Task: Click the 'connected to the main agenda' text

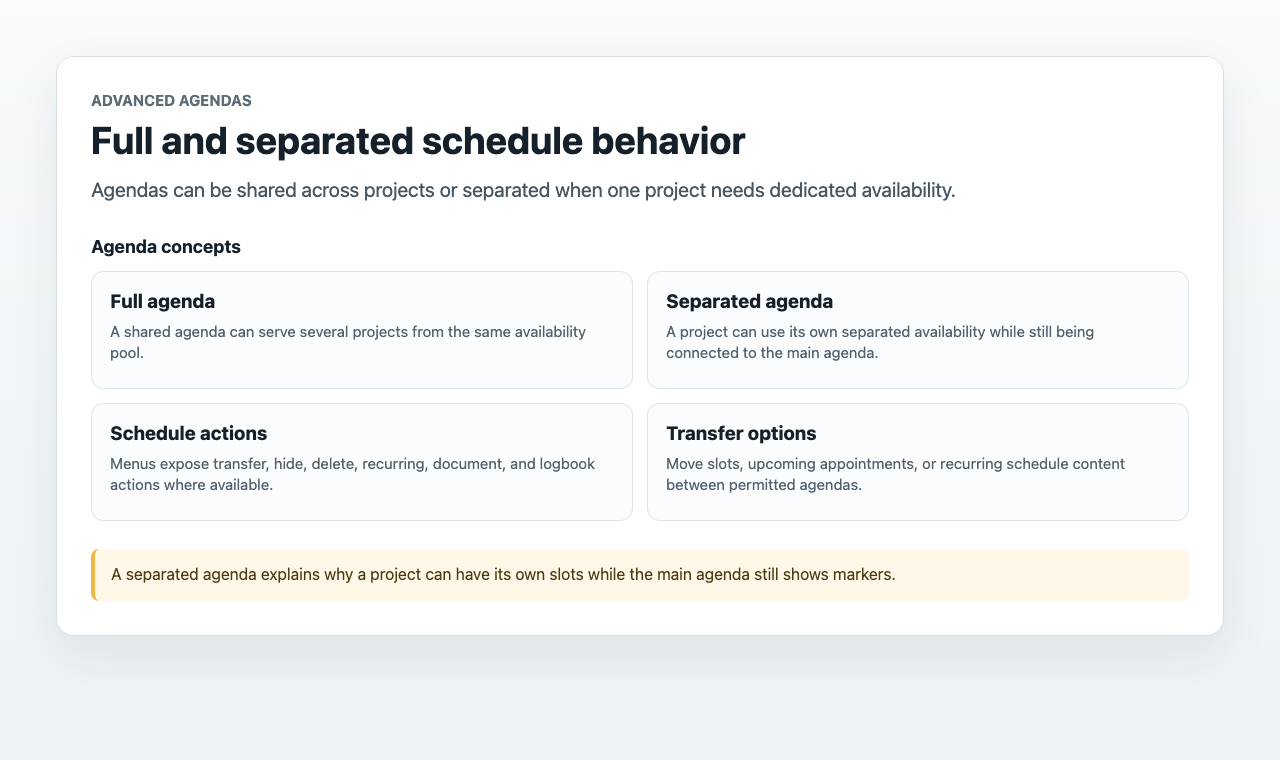Action: (x=772, y=354)
